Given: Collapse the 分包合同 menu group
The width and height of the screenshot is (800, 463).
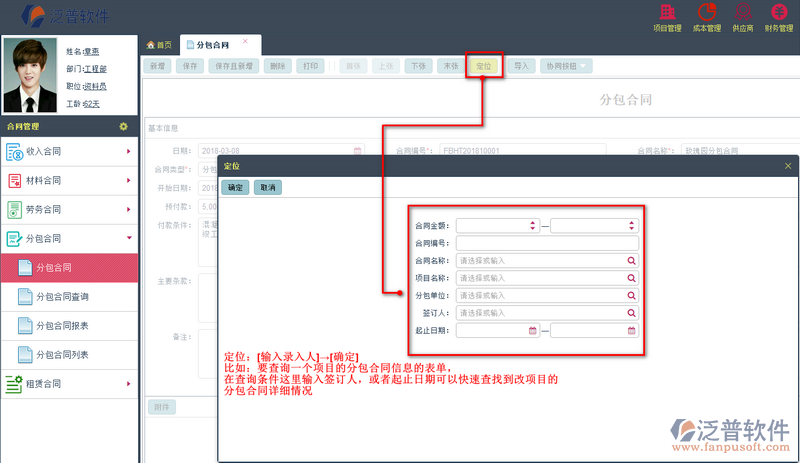Looking at the screenshot, I should (x=129, y=238).
